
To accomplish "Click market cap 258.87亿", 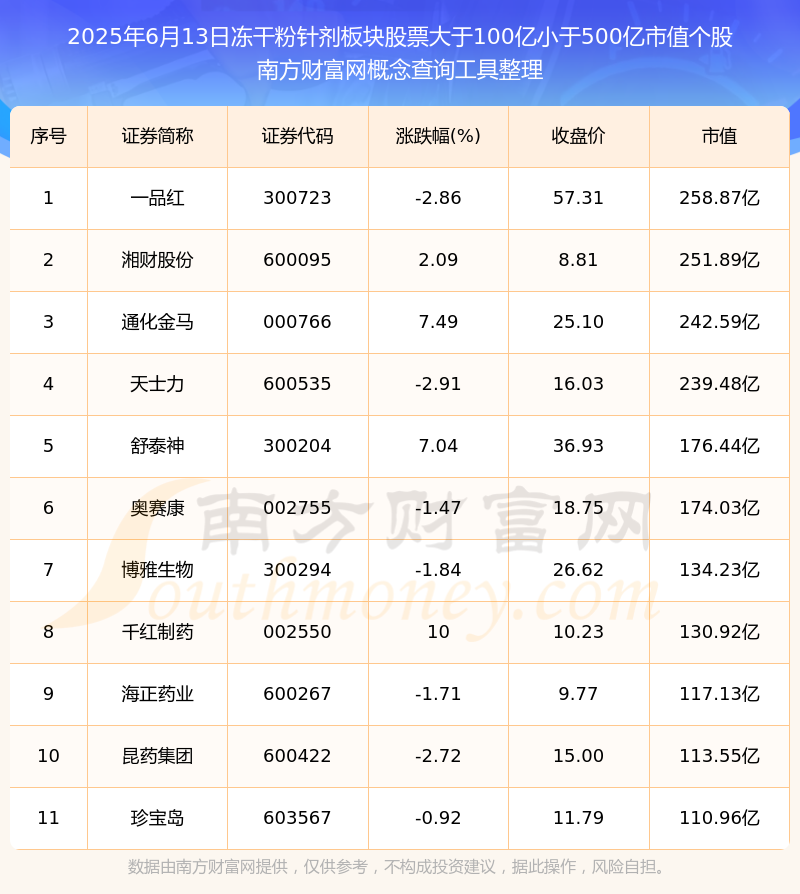I will tap(720, 198).
